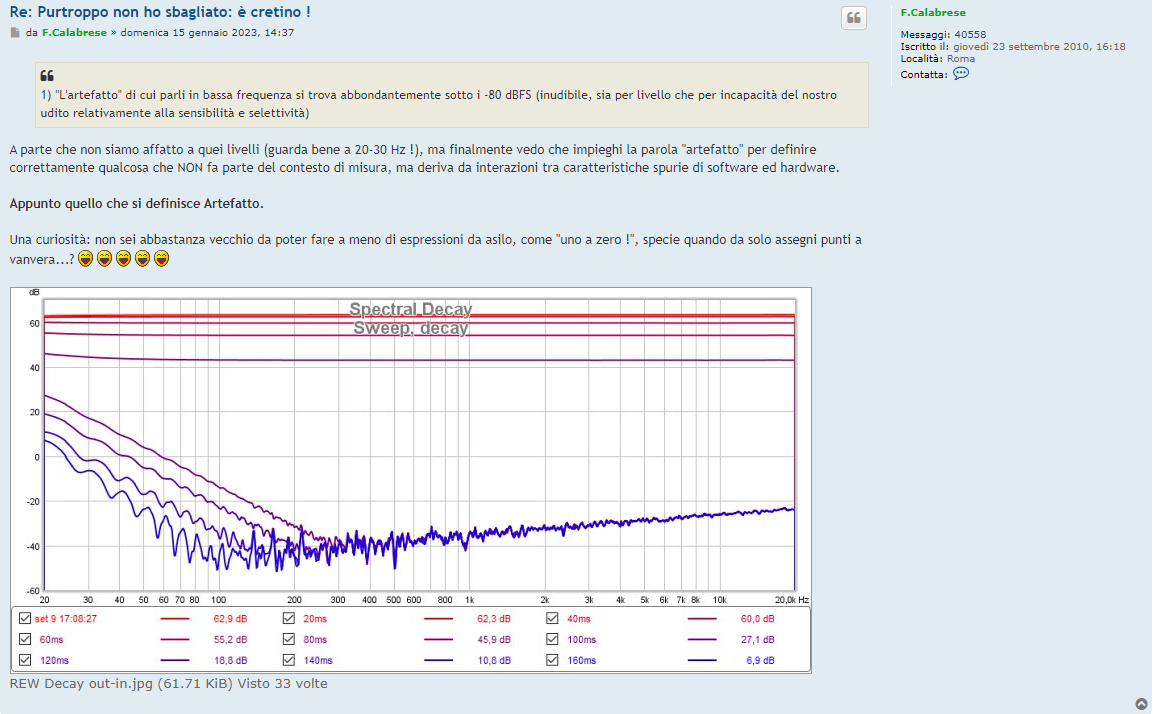1157x714 pixels.
Task: Click the 80ms trace checkbox in legend
Action: point(289,639)
